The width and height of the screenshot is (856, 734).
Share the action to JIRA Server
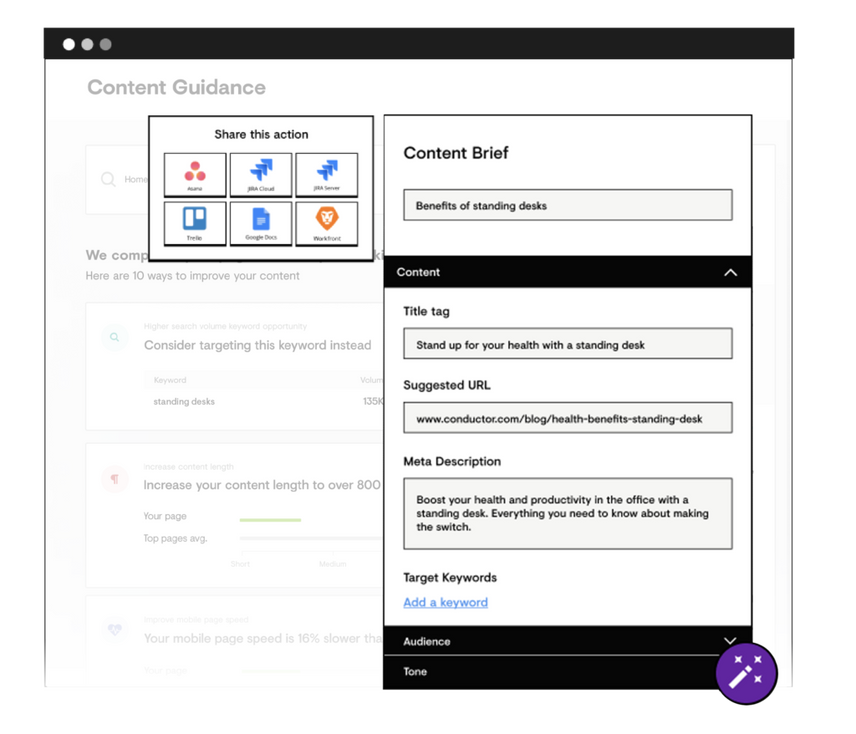point(326,175)
